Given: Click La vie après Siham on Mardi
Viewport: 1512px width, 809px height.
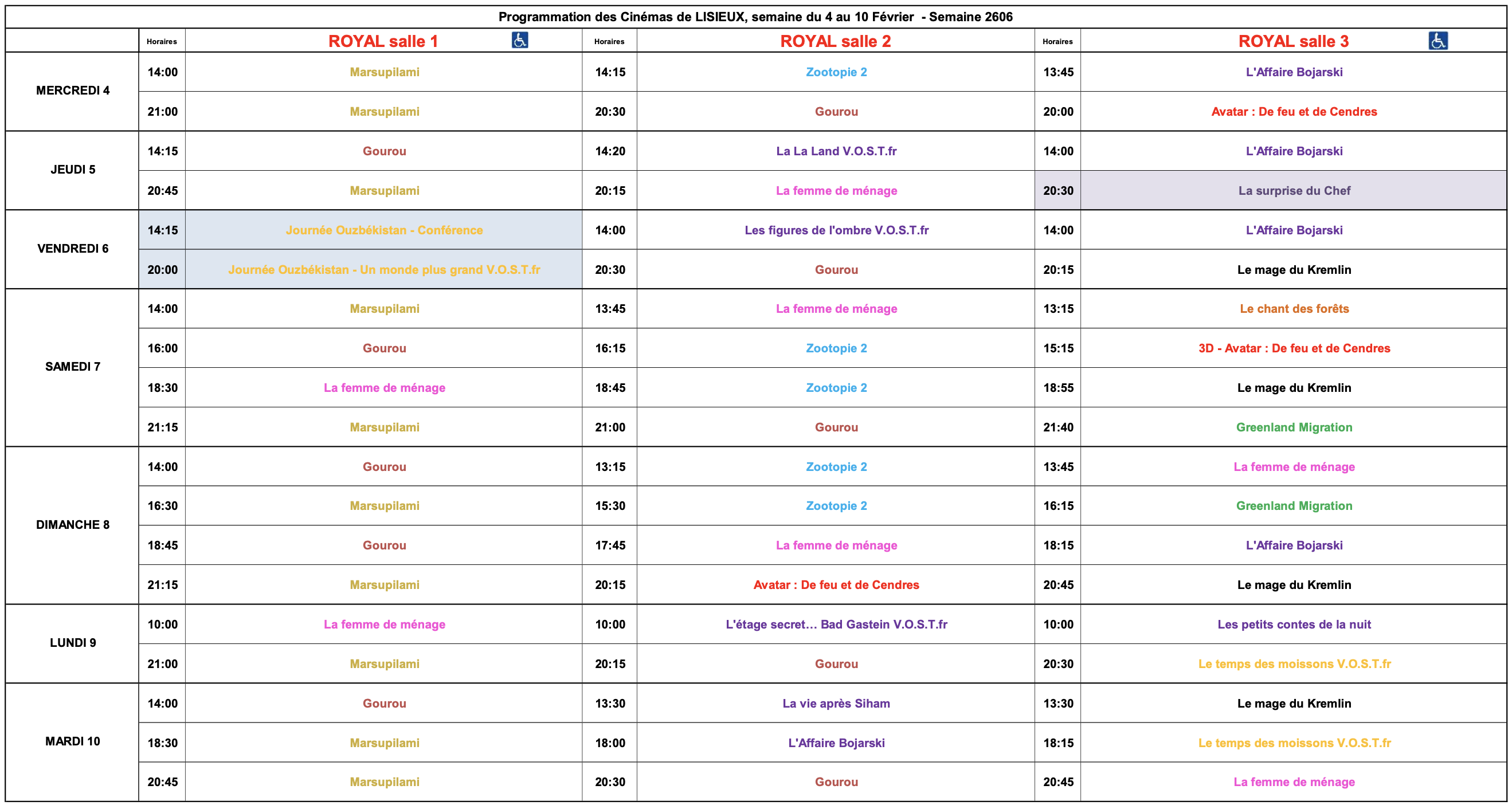Looking at the screenshot, I should pos(836,704).
